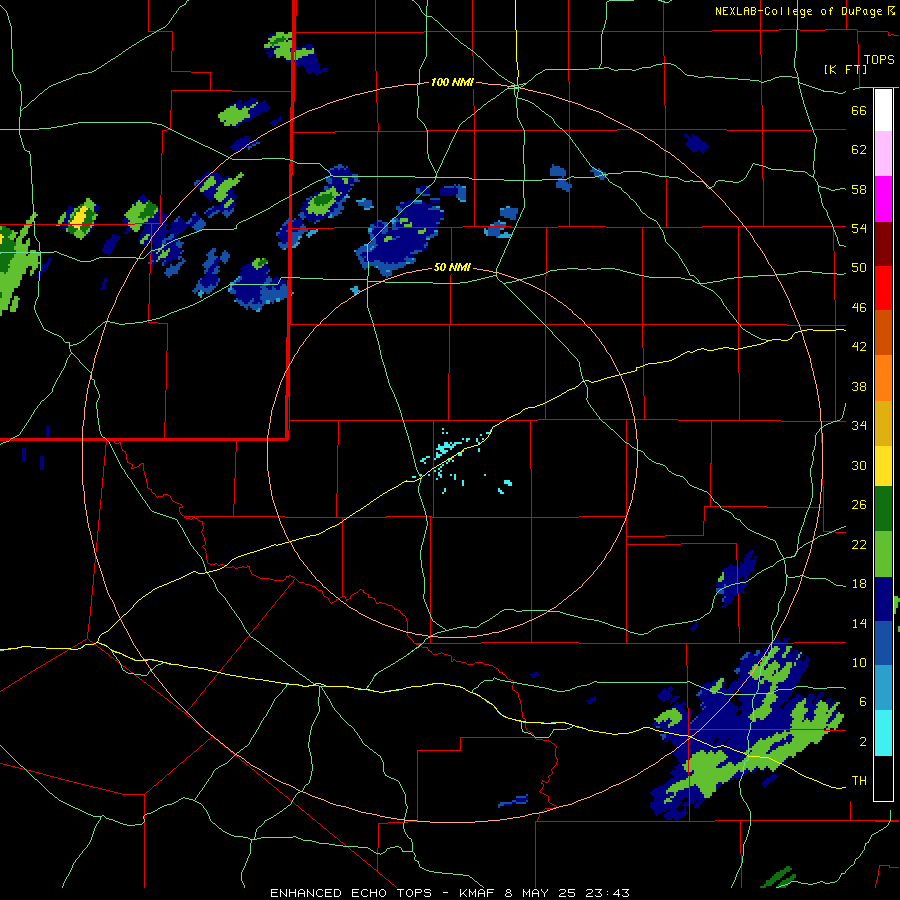This screenshot has width=900, height=900.
Task: Click the 22 legend value
Action: tap(859, 544)
